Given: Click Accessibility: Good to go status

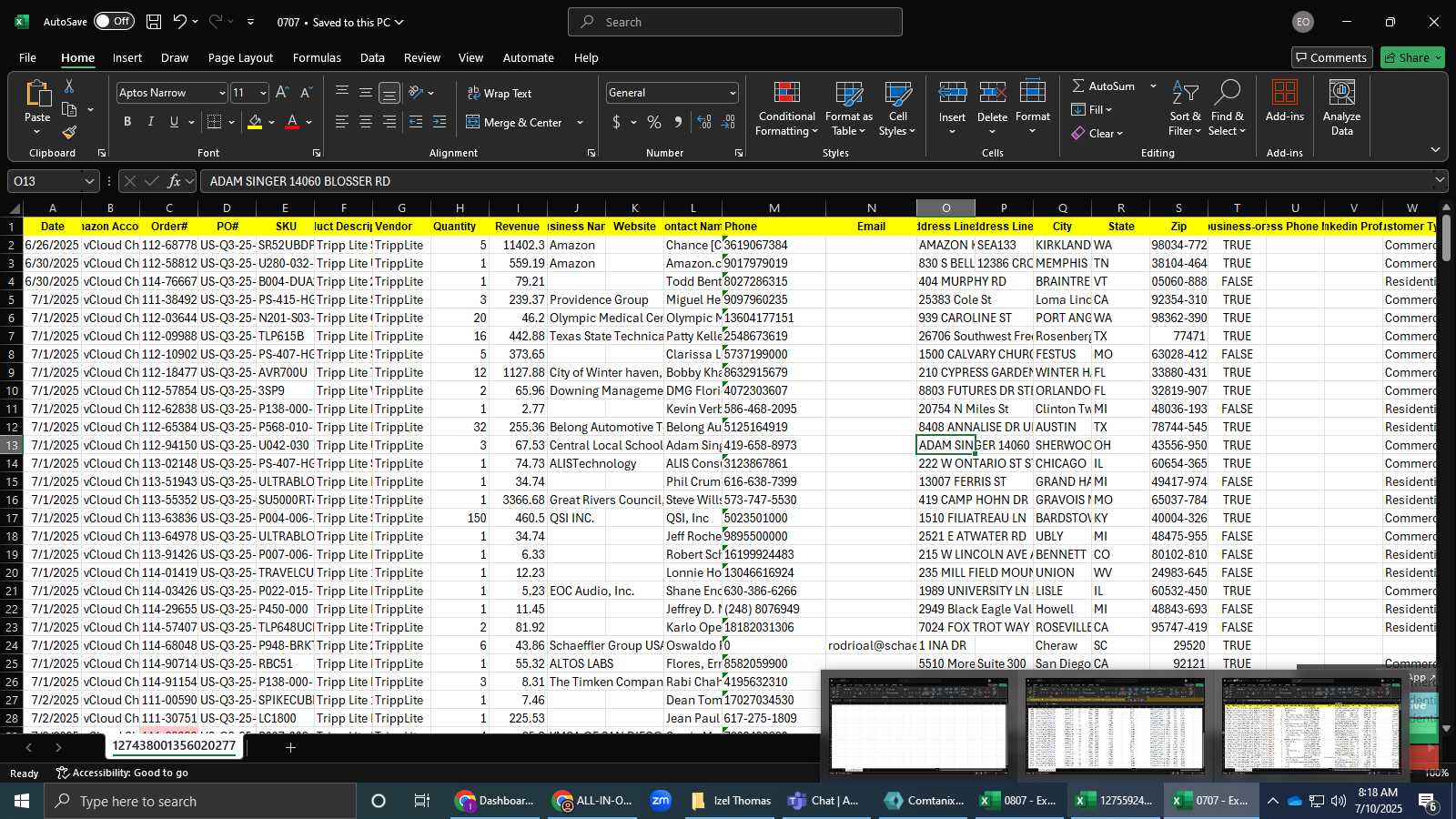Looking at the screenshot, I should (123, 773).
